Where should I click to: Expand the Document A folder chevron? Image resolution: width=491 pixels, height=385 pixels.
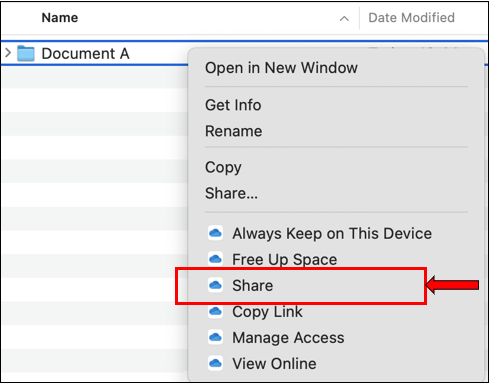(8, 53)
